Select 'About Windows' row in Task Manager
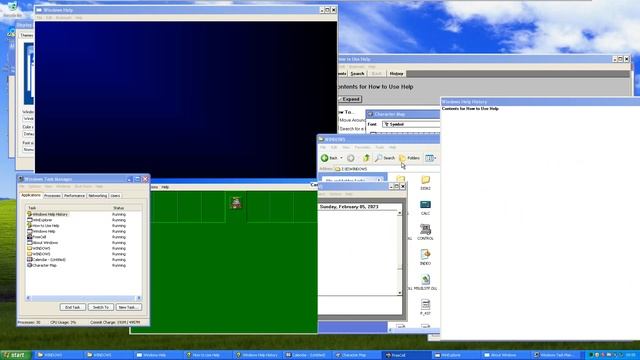The image size is (640, 360). 84,243
